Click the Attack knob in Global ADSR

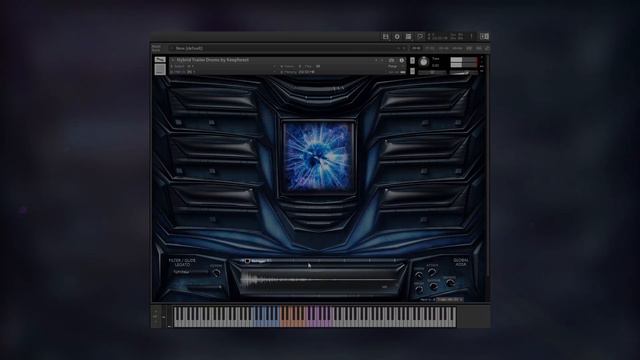point(432,272)
